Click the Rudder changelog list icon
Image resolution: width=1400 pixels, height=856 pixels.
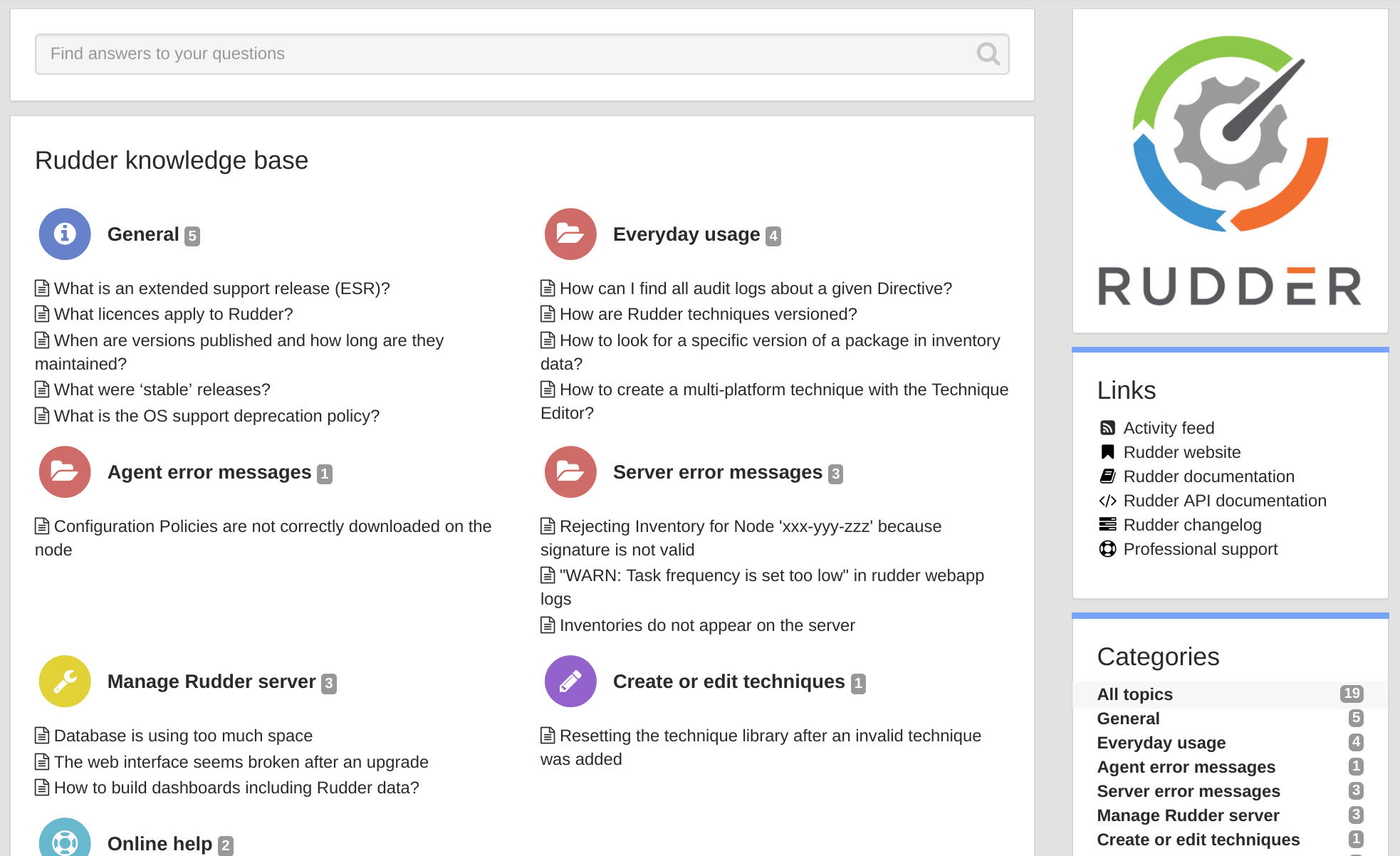tap(1107, 525)
